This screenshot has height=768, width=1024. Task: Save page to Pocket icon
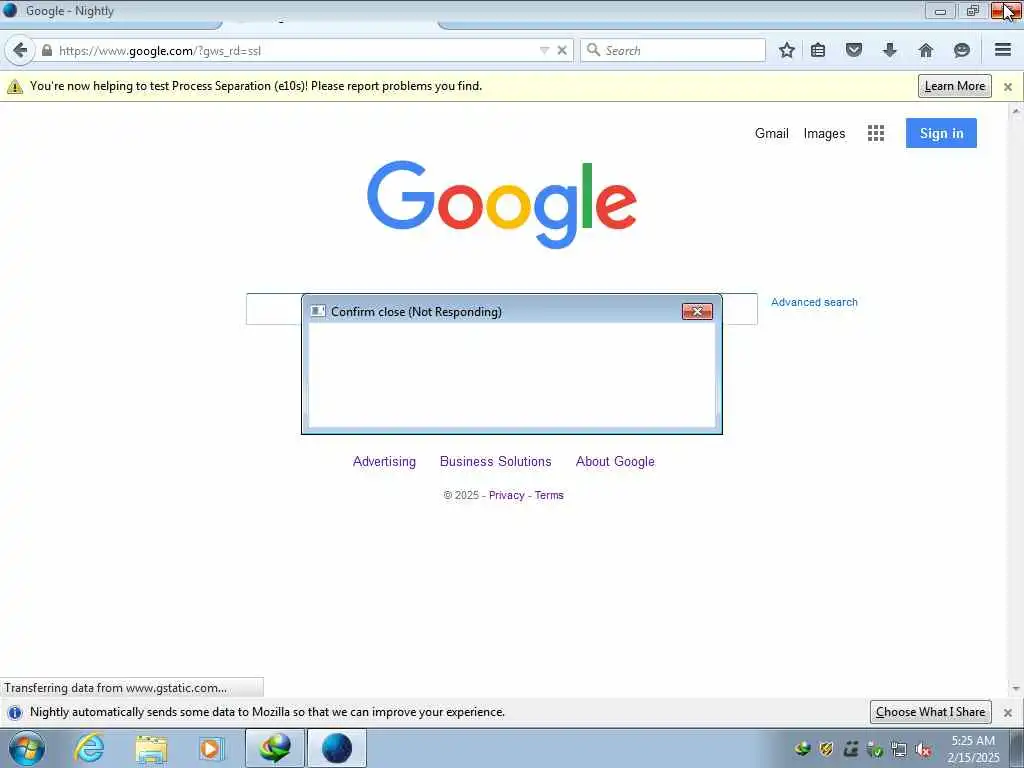[x=854, y=50]
